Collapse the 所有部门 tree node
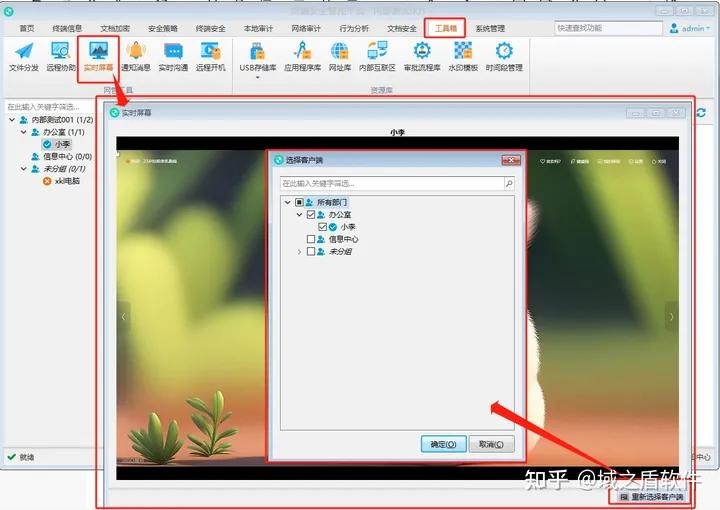The height and width of the screenshot is (510, 720). [x=287, y=202]
